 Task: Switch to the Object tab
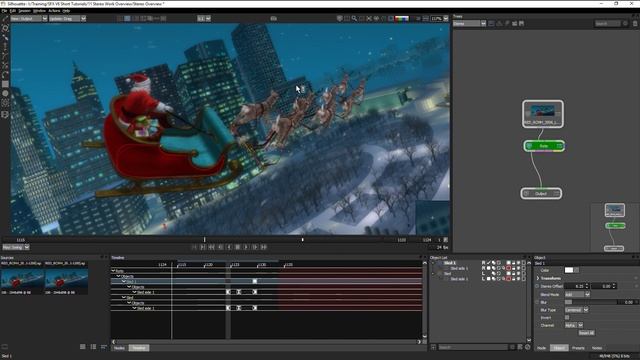click(559, 348)
